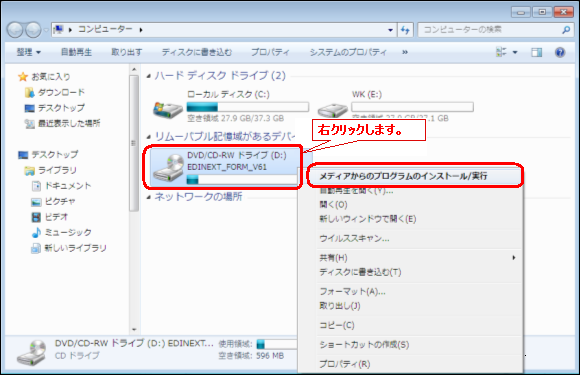Click the デスクトップ icon under favorites
The width and height of the screenshot is (580, 375).
(x=29, y=108)
